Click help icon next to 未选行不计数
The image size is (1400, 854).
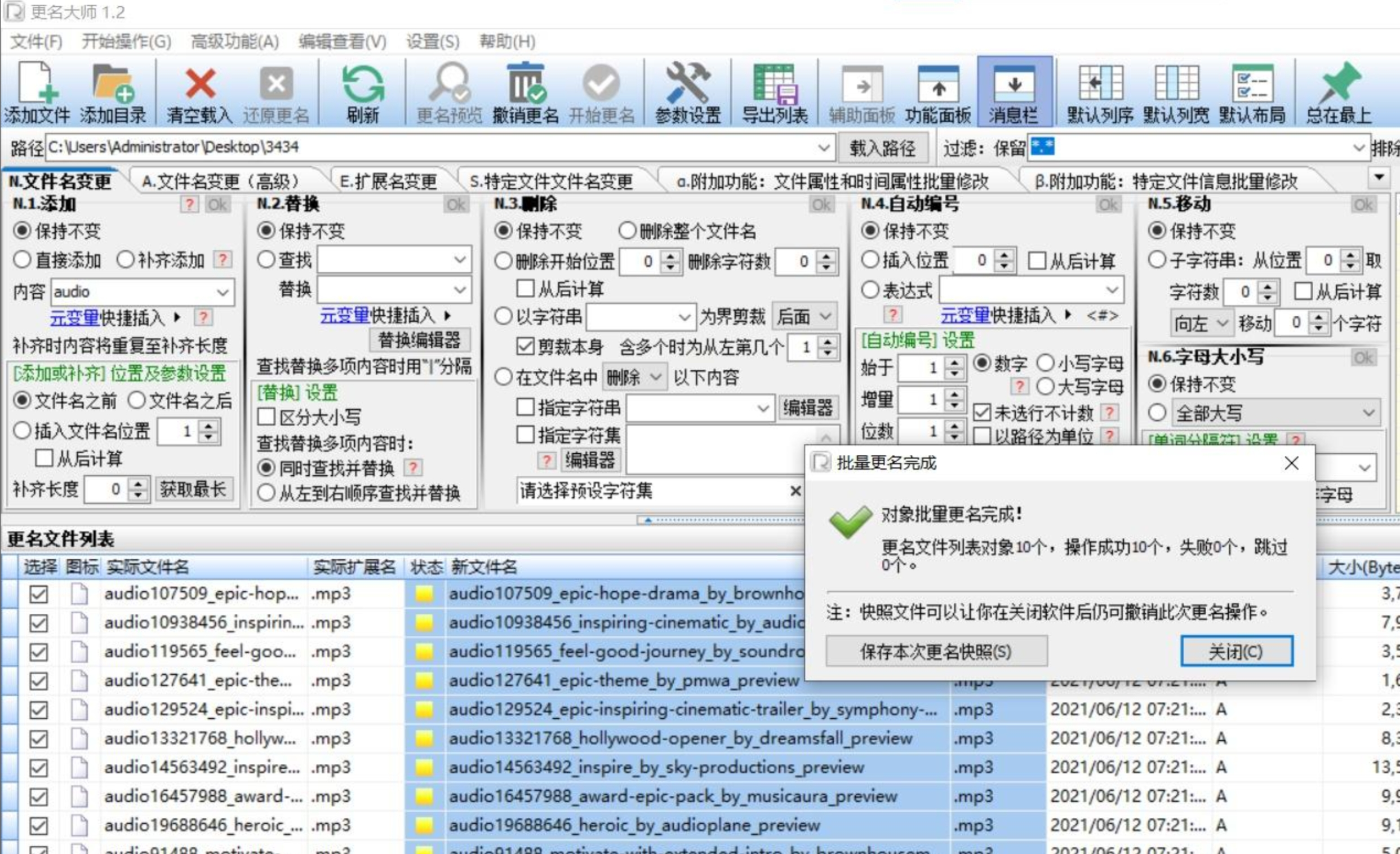[1109, 412]
